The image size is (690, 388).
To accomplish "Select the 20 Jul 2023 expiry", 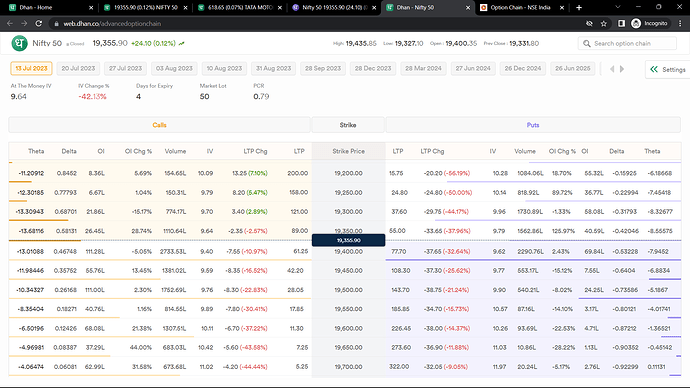I will [78, 69].
